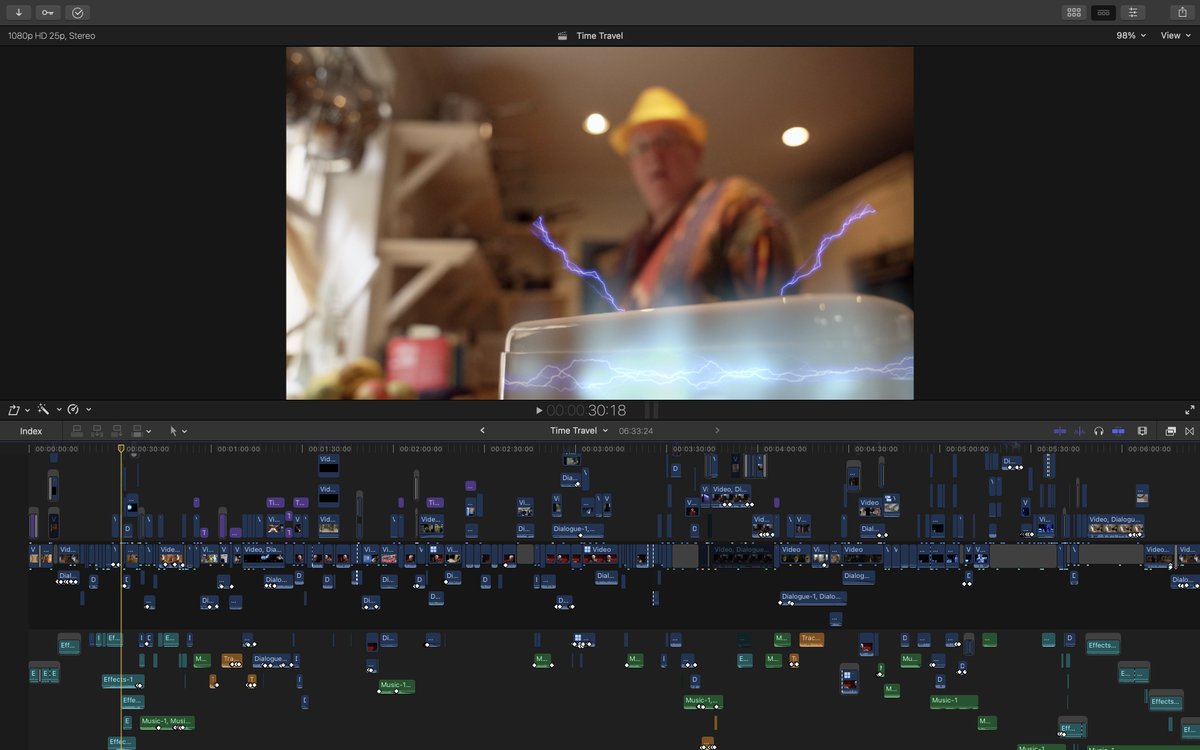The width and height of the screenshot is (1200, 750).
Task: Choose the Select arrow tool
Action: tap(173, 431)
